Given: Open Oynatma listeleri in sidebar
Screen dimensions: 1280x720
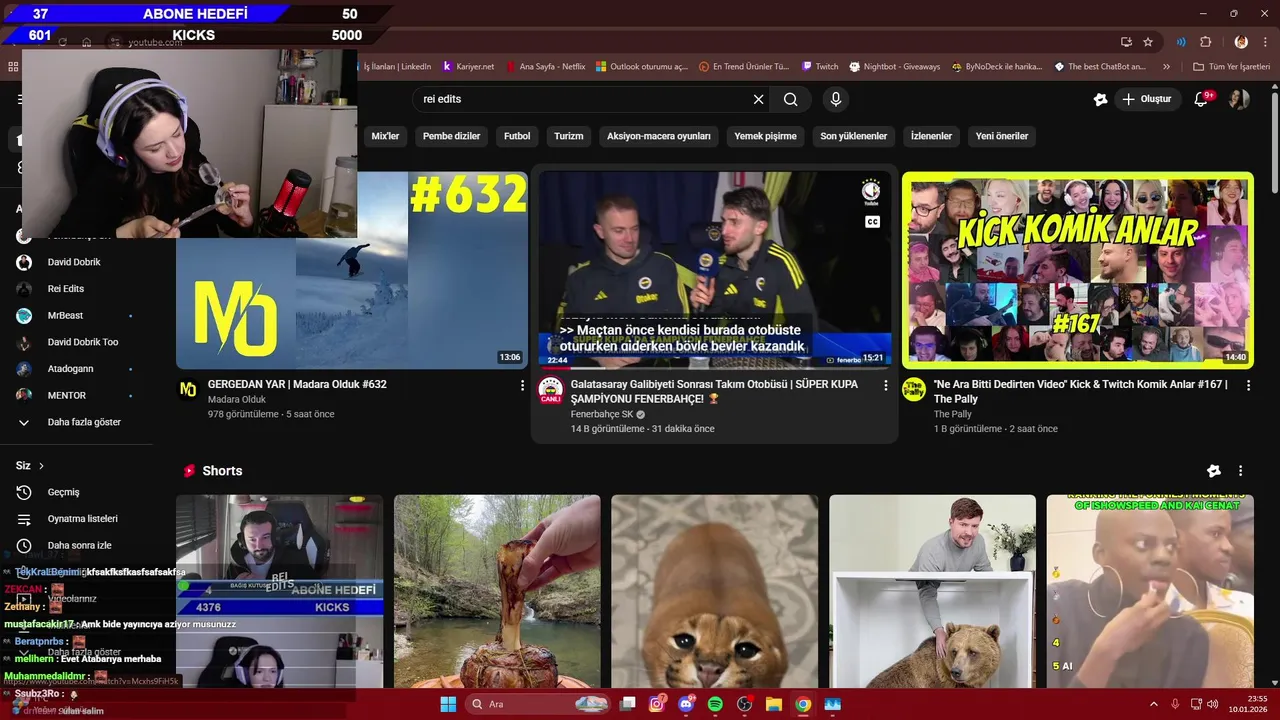Looking at the screenshot, I should pyautogui.click(x=84, y=519).
